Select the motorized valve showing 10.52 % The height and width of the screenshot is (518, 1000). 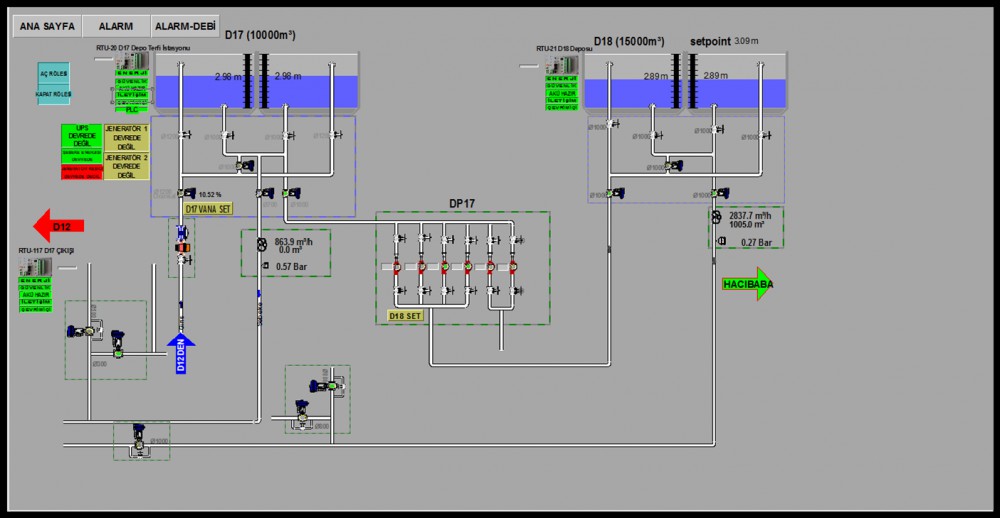pos(186,193)
